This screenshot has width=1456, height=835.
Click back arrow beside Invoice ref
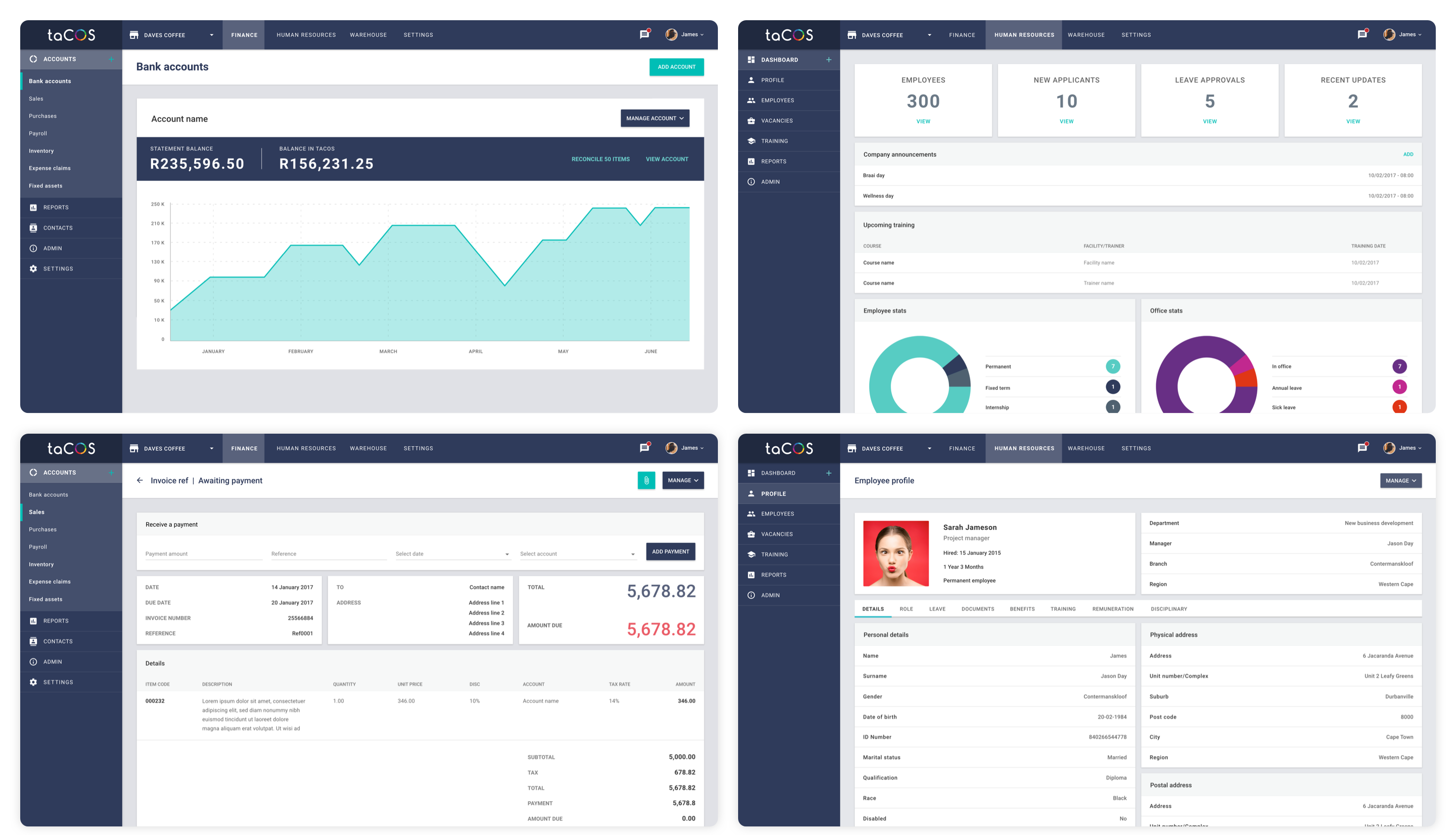(140, 480)
